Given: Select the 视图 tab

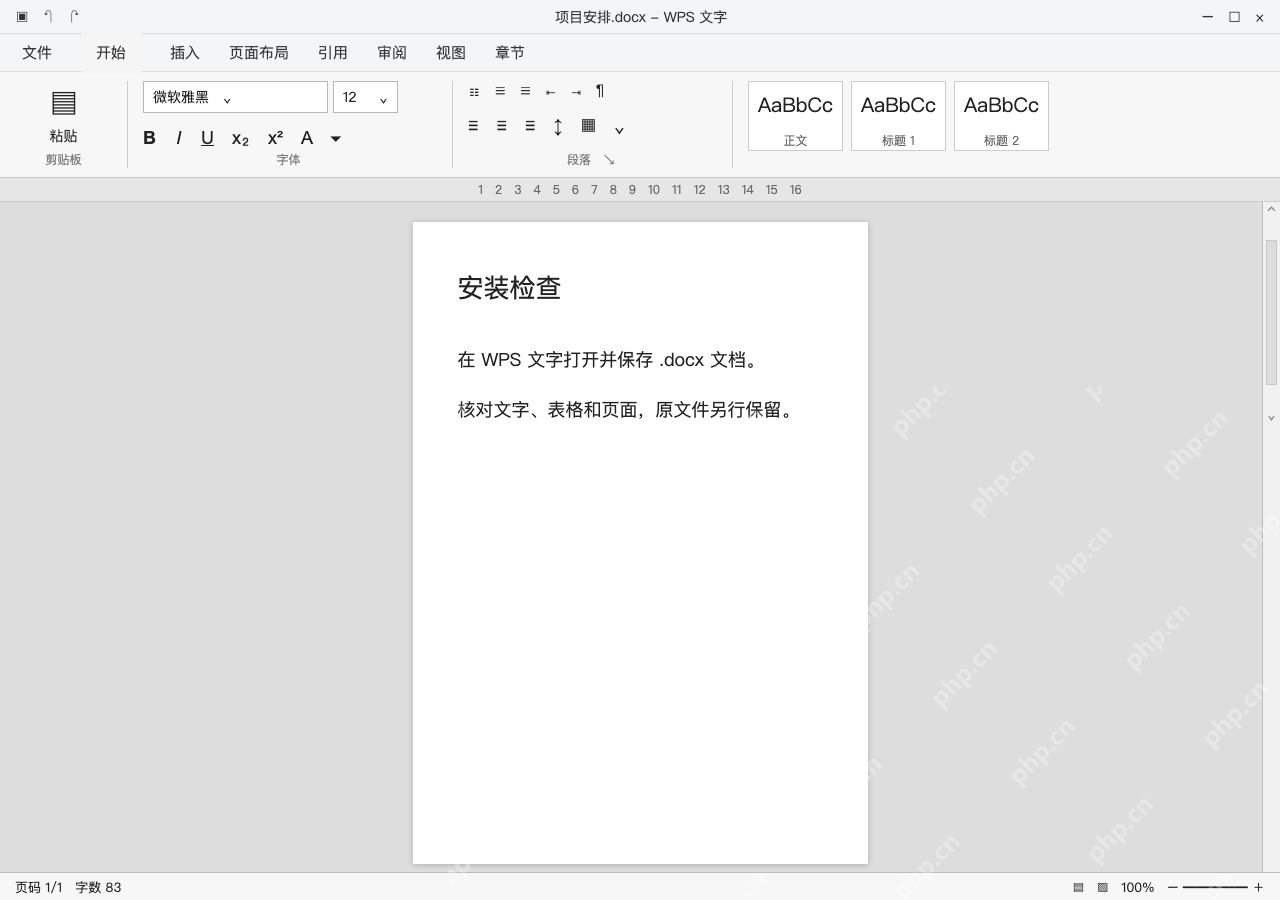Looking at the screenshot, I should (x=451, y=53).
